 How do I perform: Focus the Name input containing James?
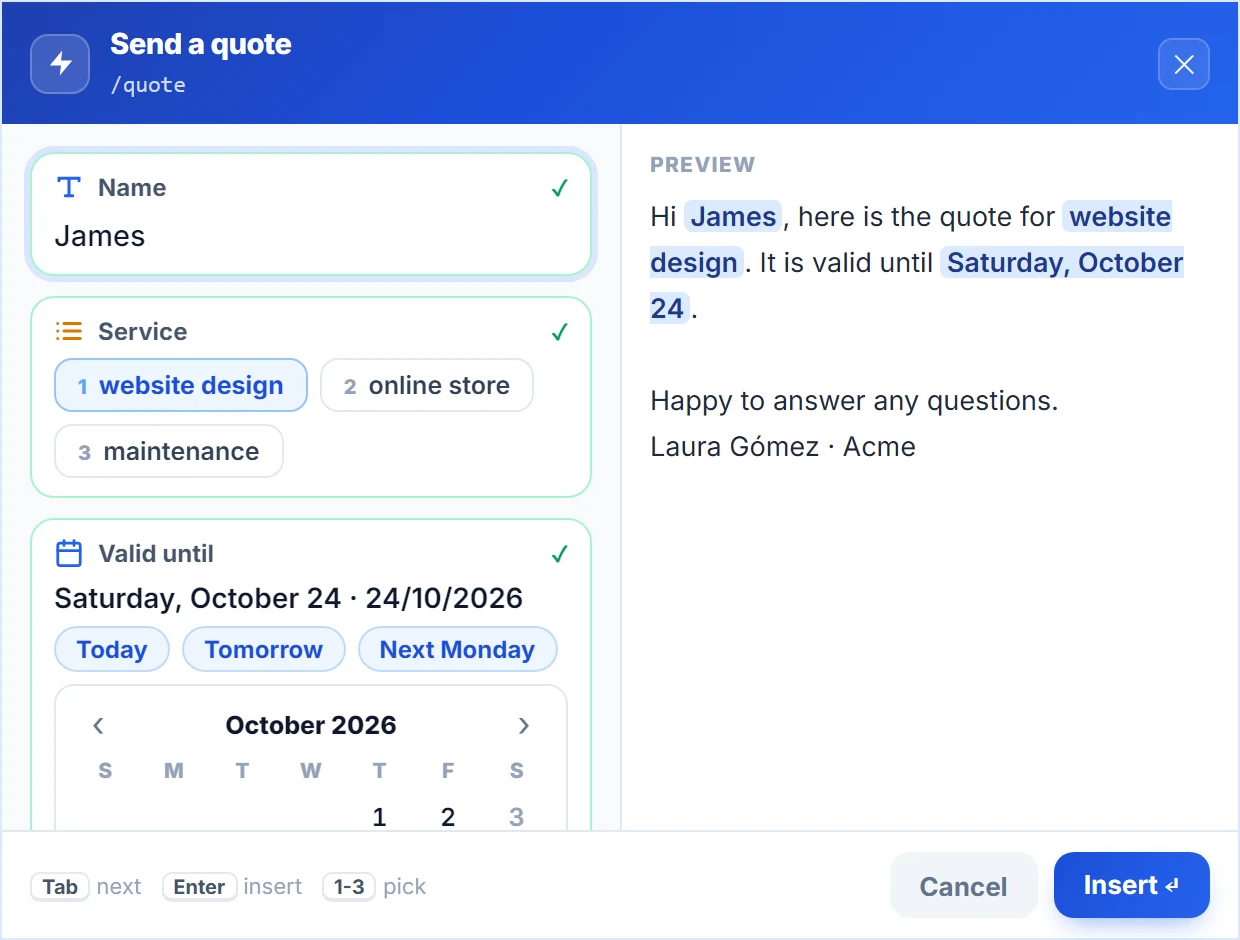[311, 236]
